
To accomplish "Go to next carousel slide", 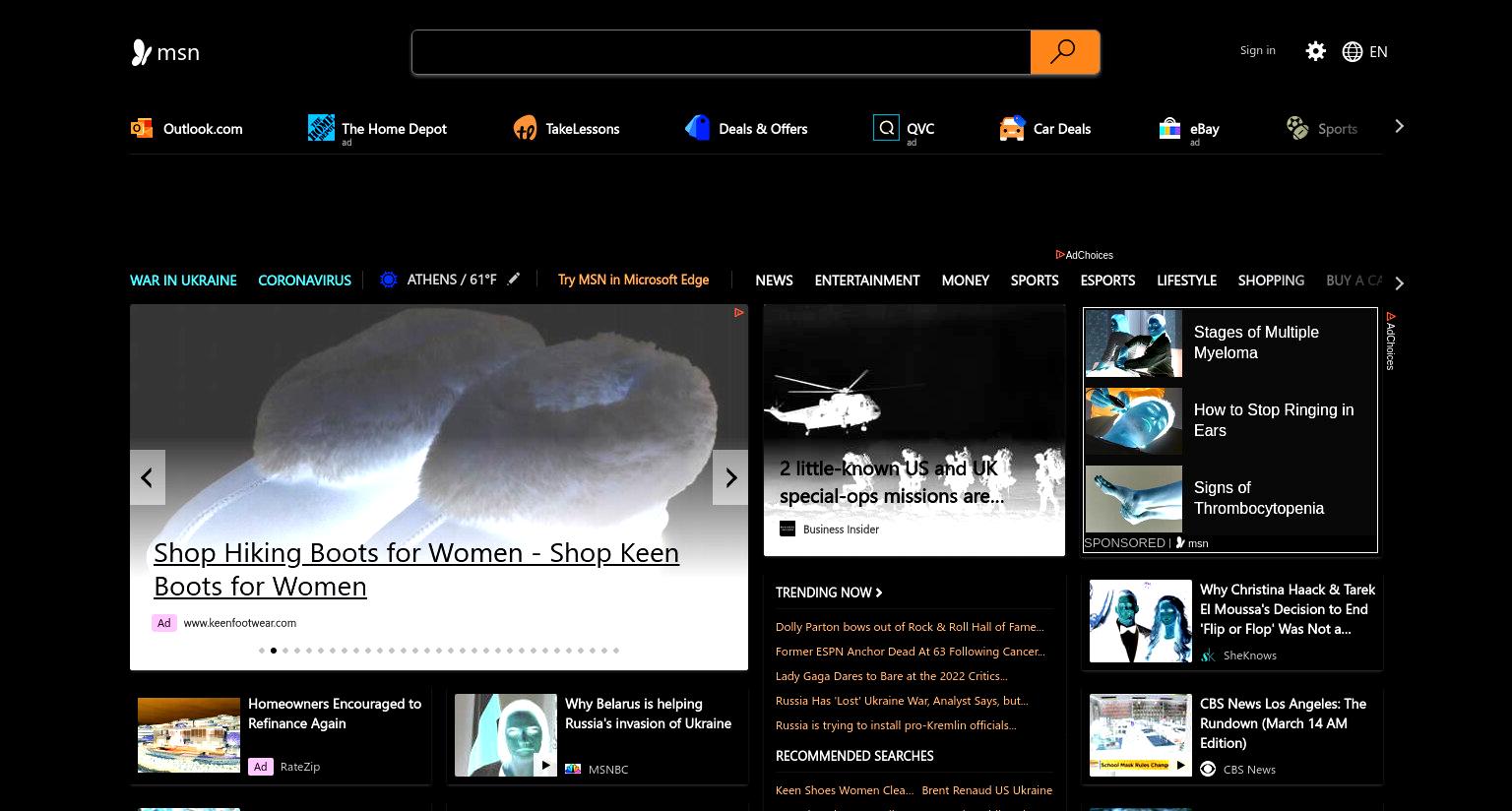I will point(730,477).
